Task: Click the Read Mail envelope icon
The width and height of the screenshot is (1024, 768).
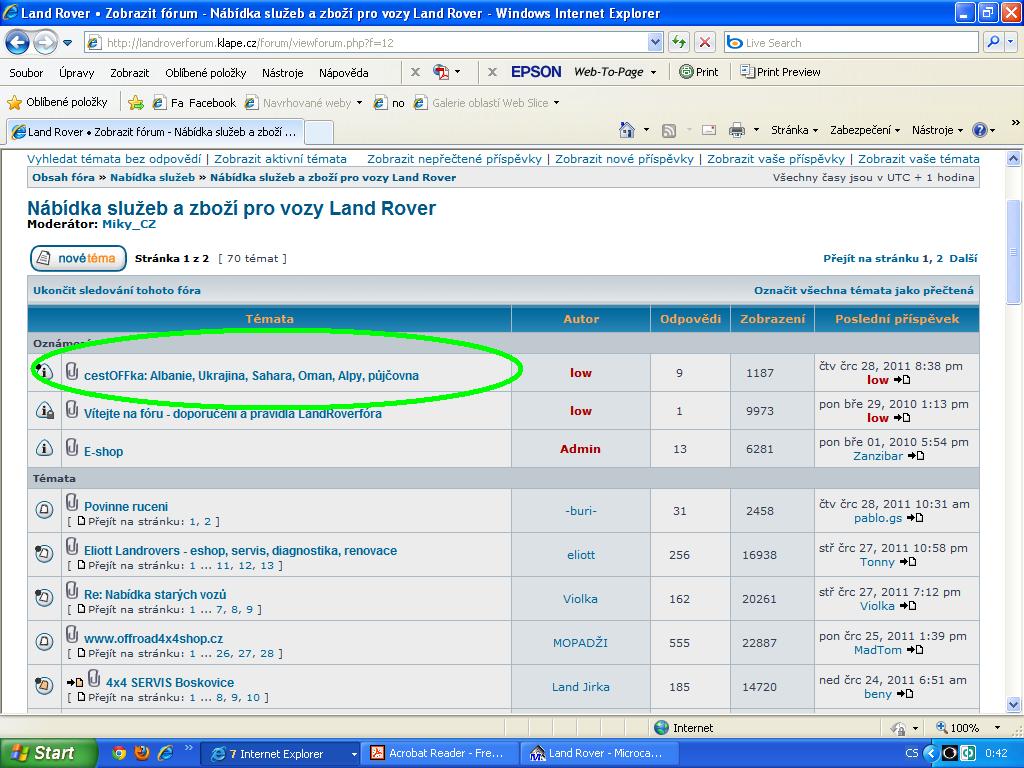Action: point(708,130)
